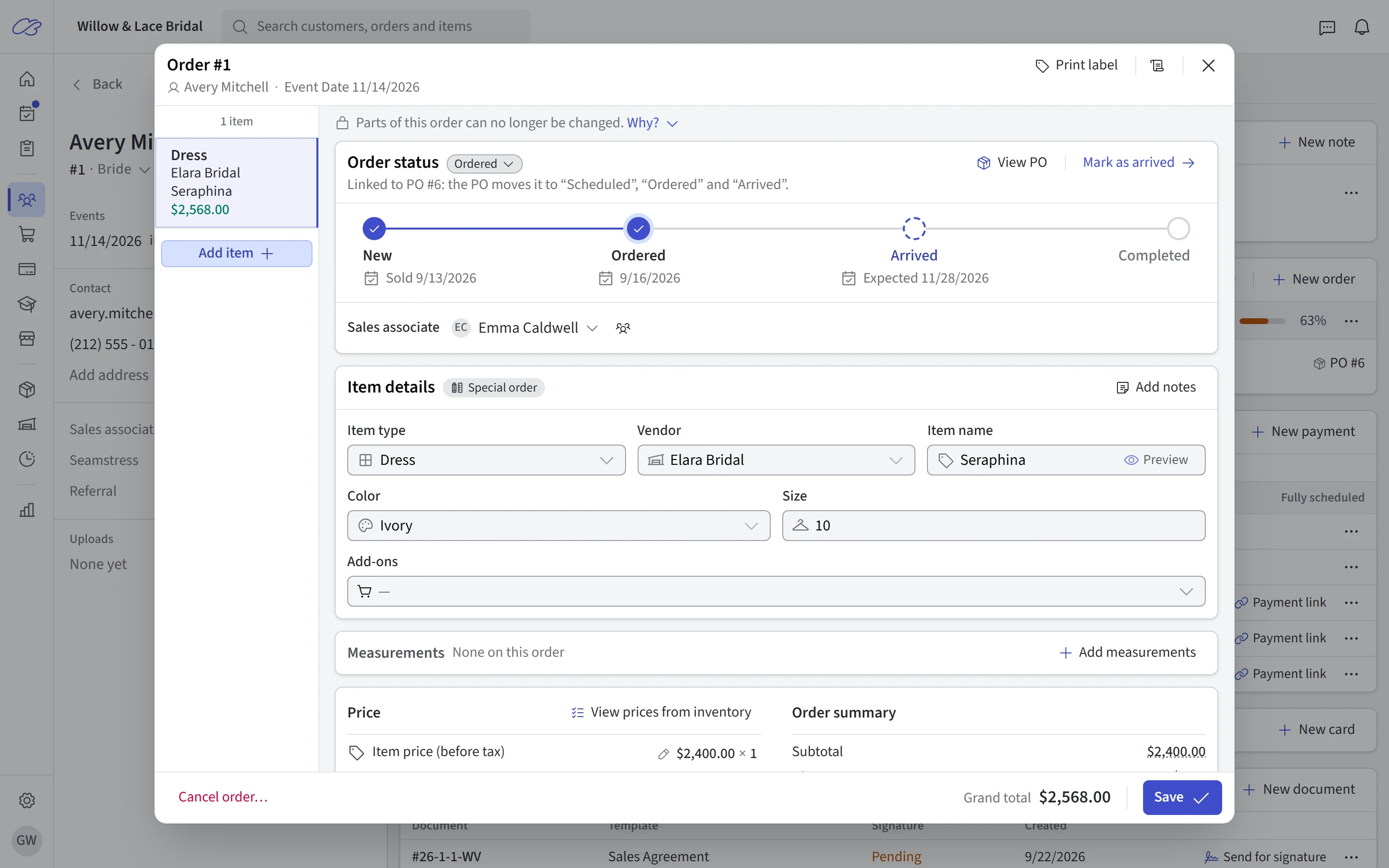Open the home icon in the sidebar
The width and height of the screenshot is (1389, 868).
[x=27, y=79]
